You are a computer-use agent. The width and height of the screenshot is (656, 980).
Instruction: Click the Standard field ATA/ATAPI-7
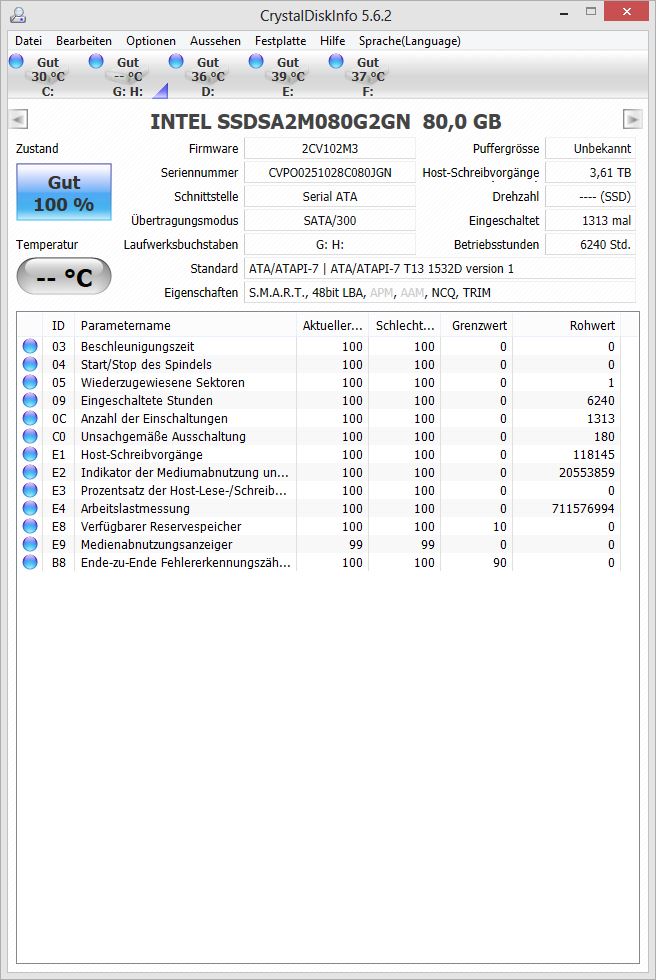(440, 269)
